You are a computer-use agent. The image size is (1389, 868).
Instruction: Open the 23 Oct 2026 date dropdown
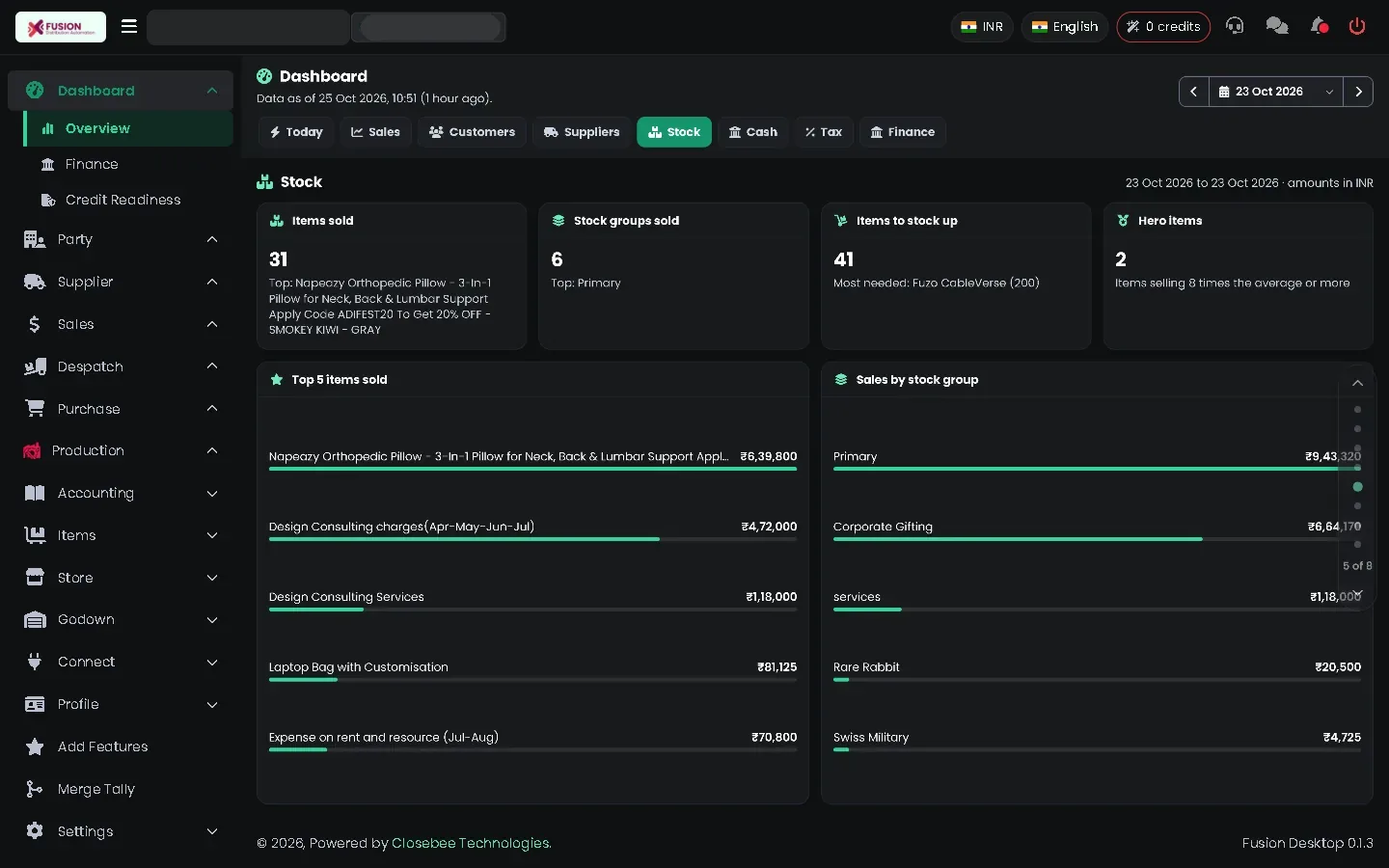click(1276, 92)
